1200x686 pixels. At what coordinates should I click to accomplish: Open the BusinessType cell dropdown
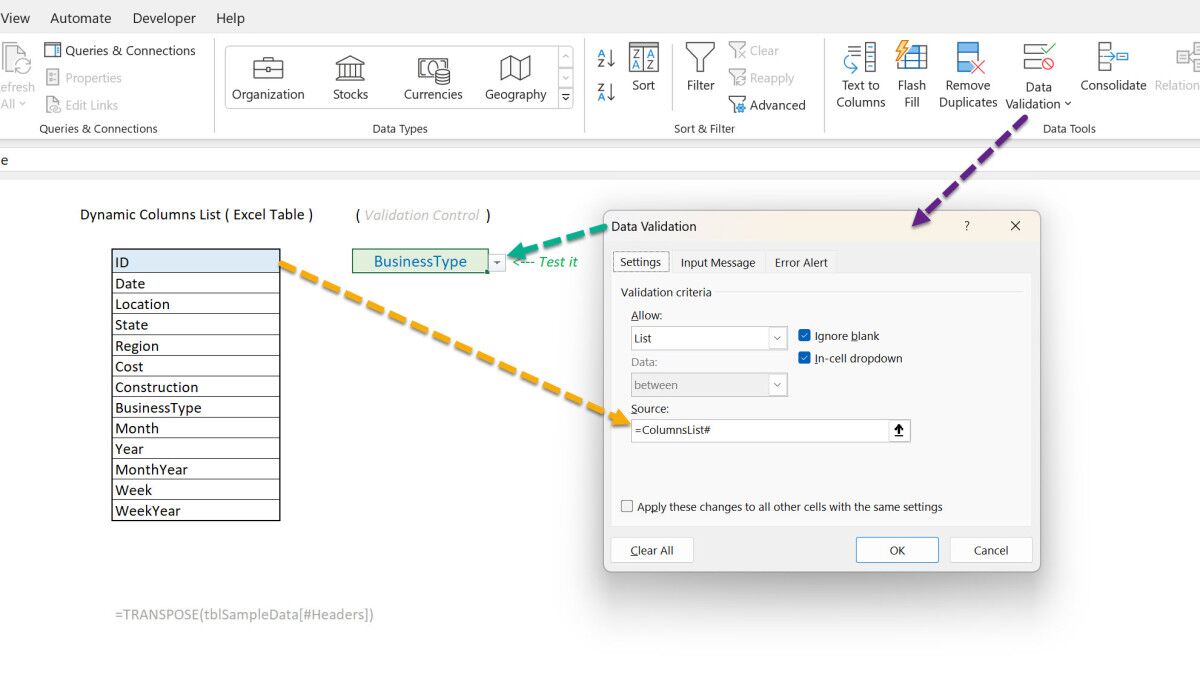497,260
